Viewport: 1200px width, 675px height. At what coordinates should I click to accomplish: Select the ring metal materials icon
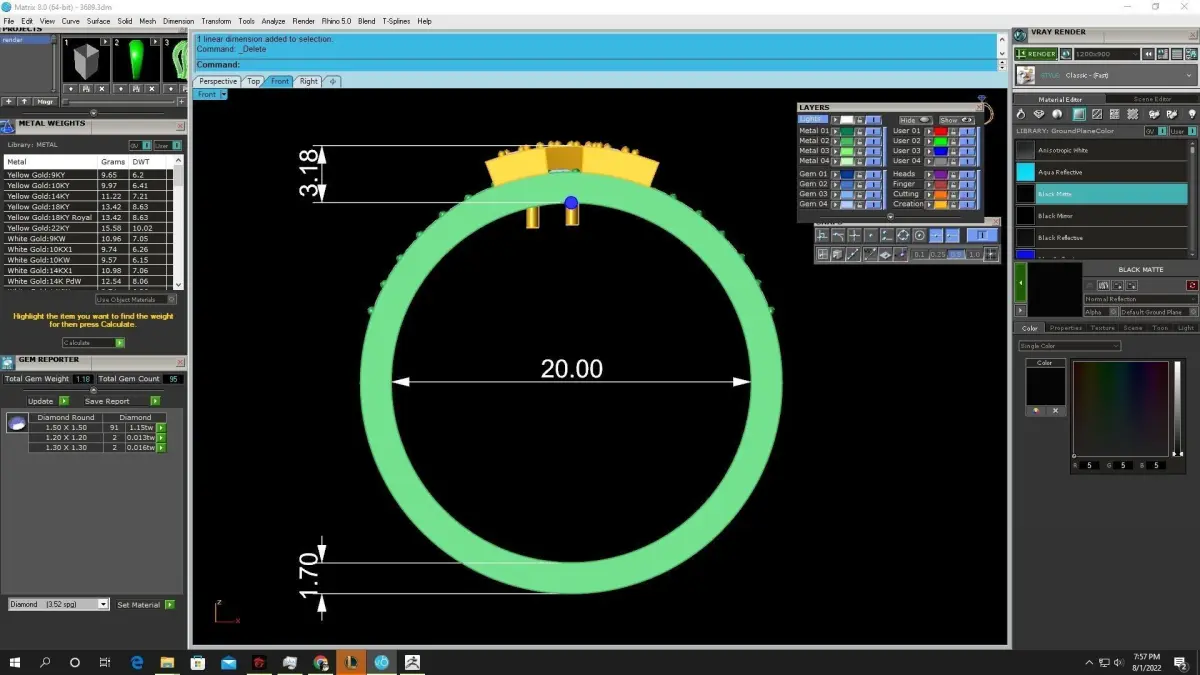tap(1021, 114)
